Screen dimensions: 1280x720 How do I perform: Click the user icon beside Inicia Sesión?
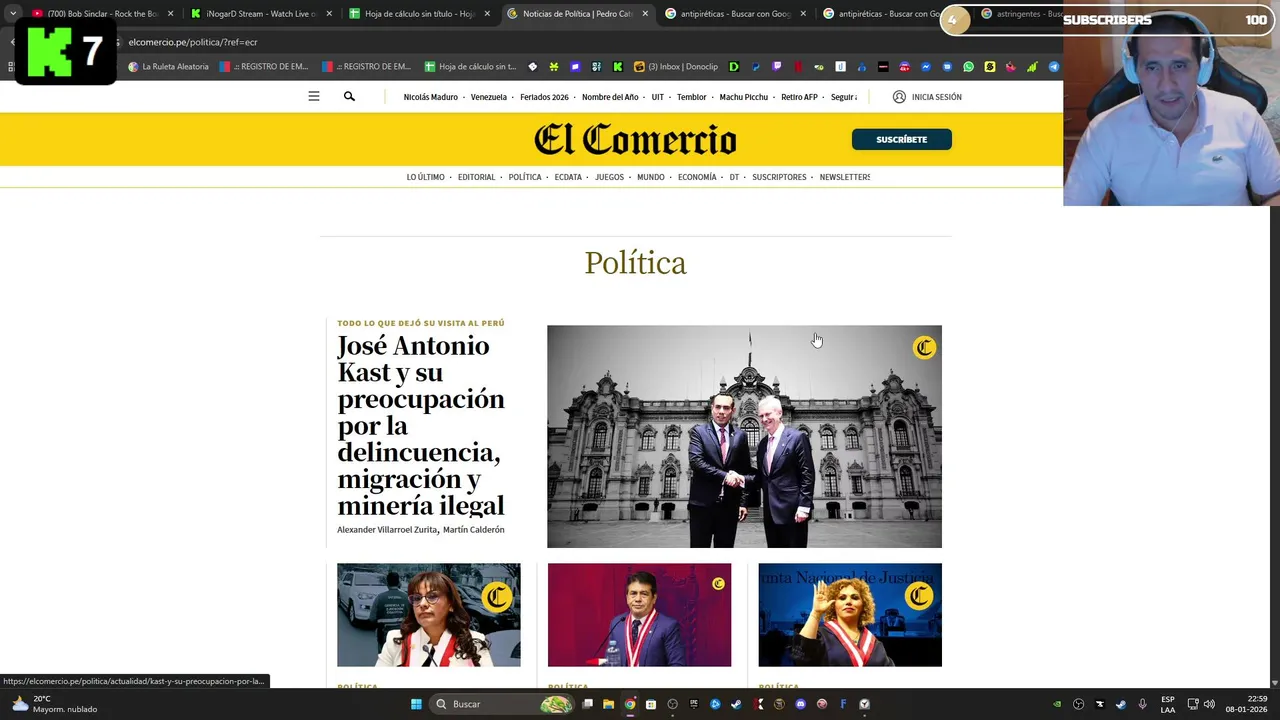[899, 97]
